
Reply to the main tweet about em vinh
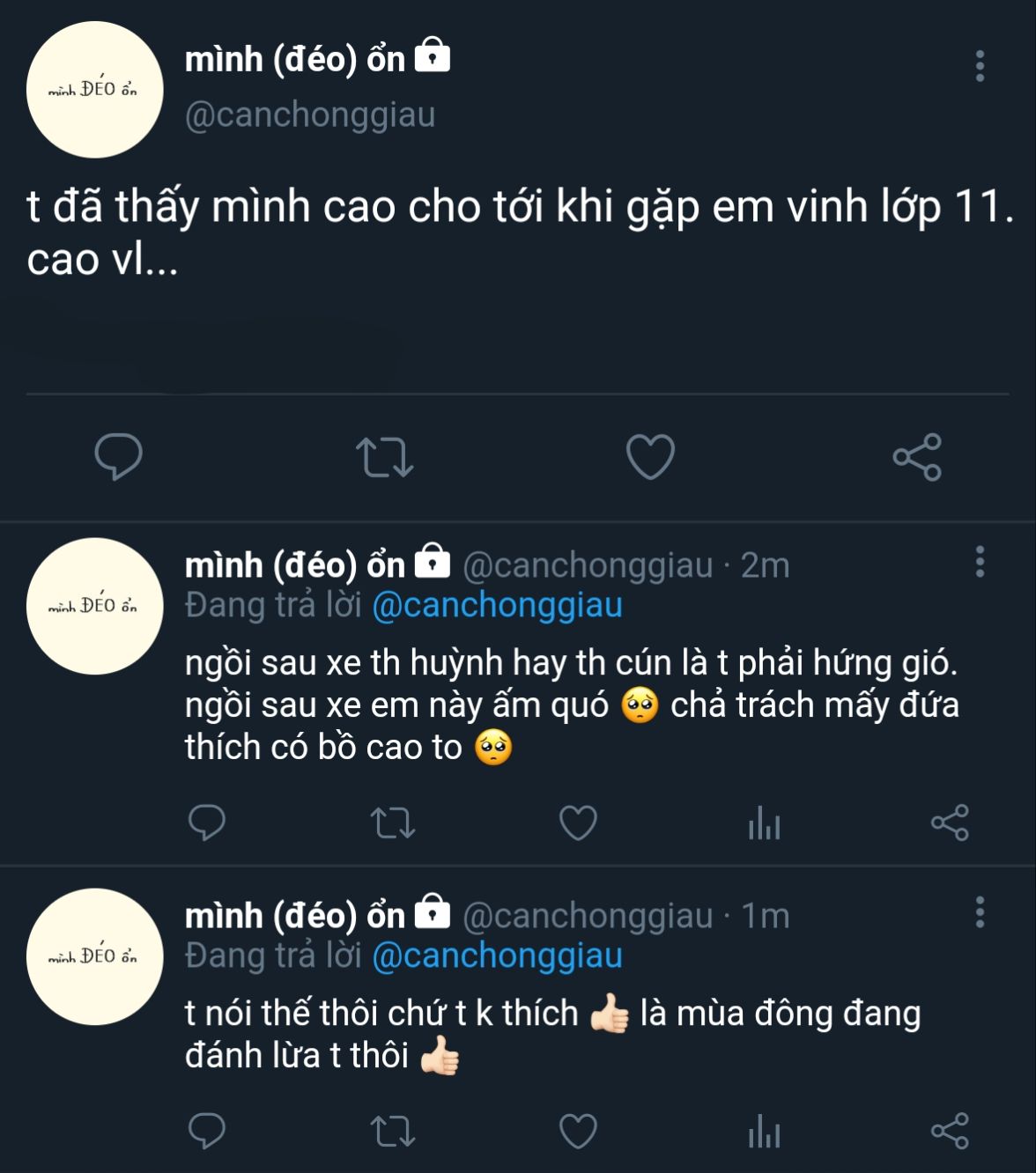[x=118, y=457]
